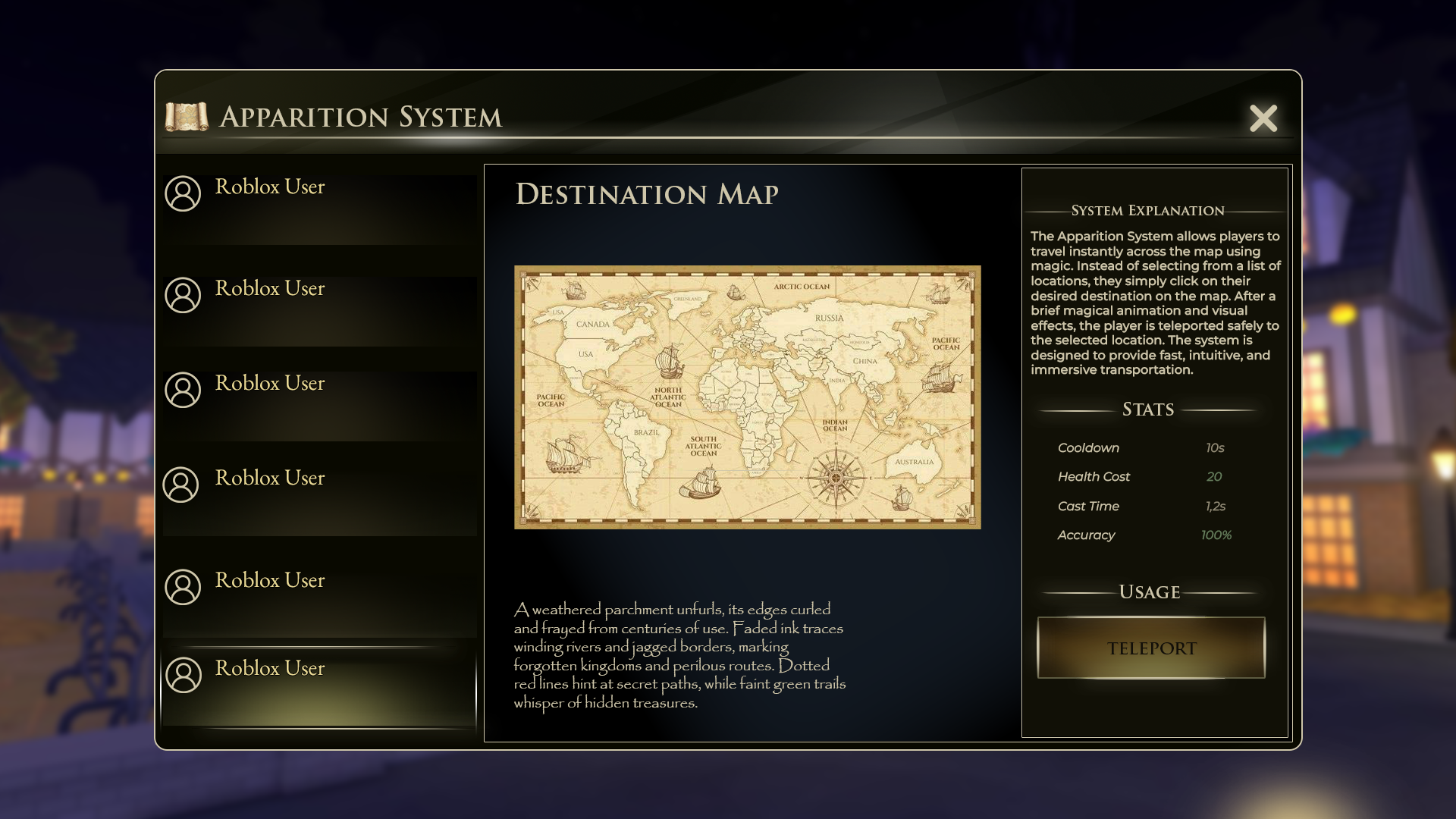Pick the third Roblox User from the top
This screenshot has width=1456, height=819.
319,406
